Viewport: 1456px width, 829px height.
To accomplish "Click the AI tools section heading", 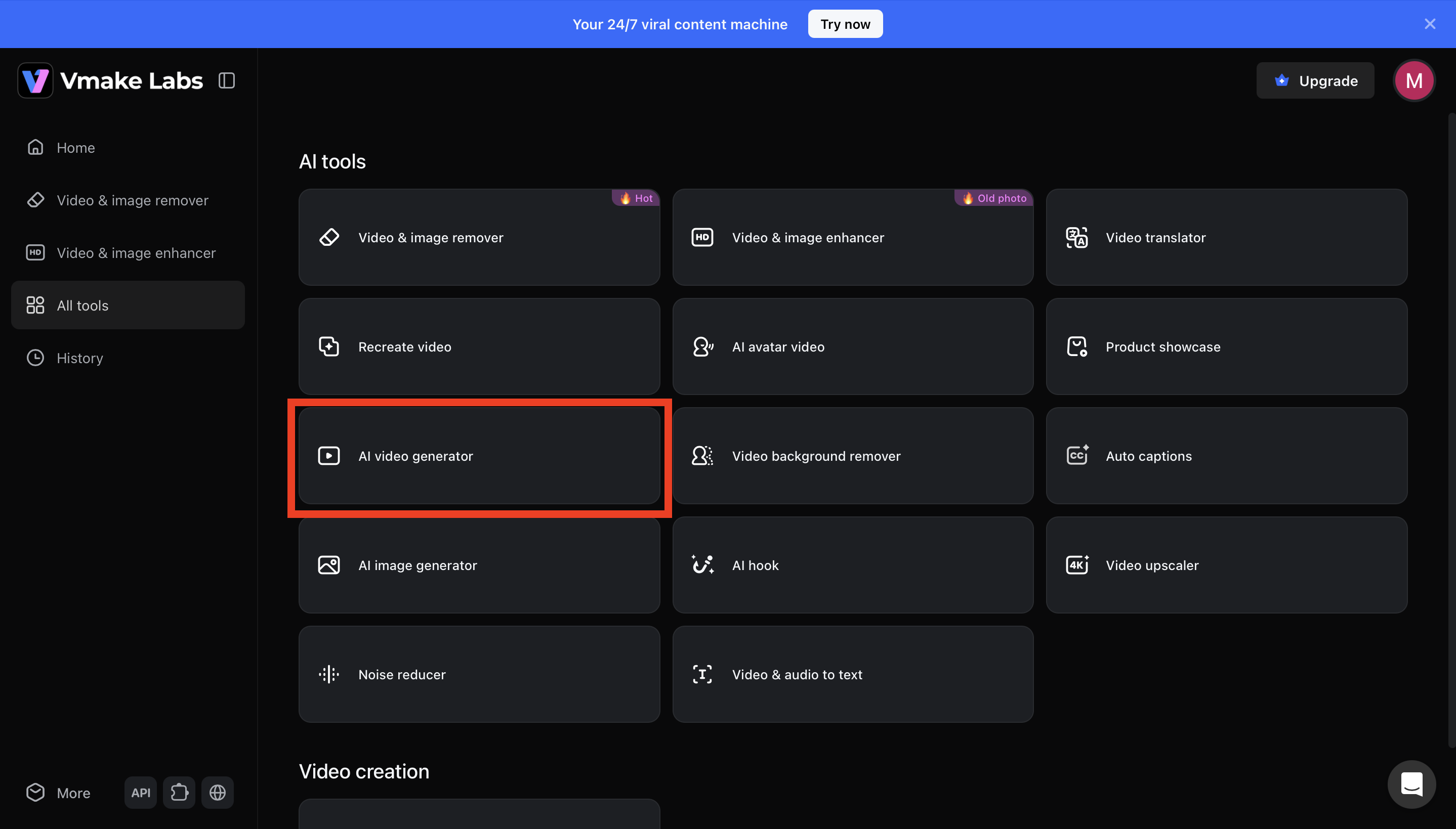I will tap(332, 162).
